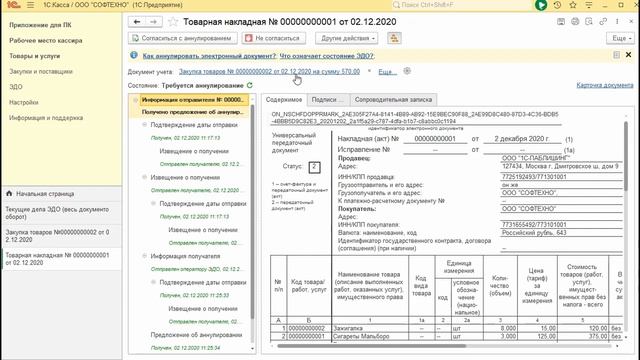This screenshot has height=360, width=640.
Task: Open ЭДО section in sidebar
Action: coord(16,87)
